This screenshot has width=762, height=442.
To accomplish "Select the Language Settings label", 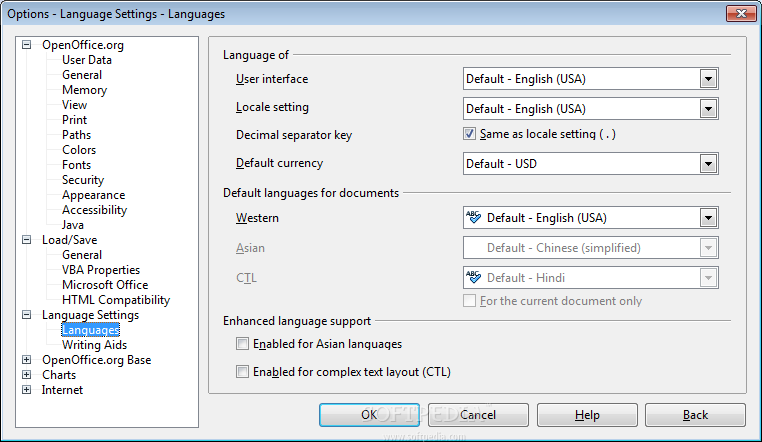I will point(90,315).
